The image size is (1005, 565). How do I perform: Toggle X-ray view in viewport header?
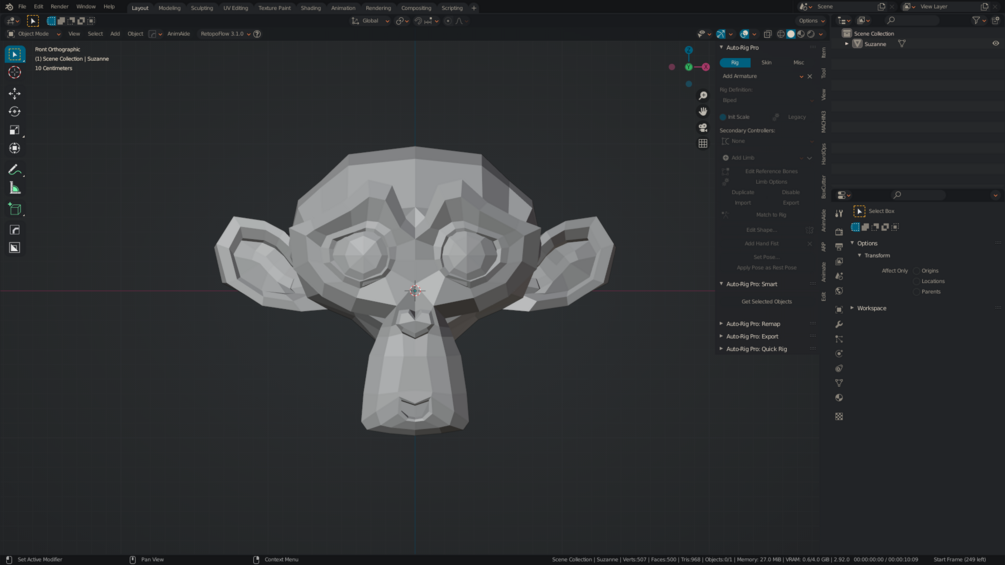(x=768, y=34)
